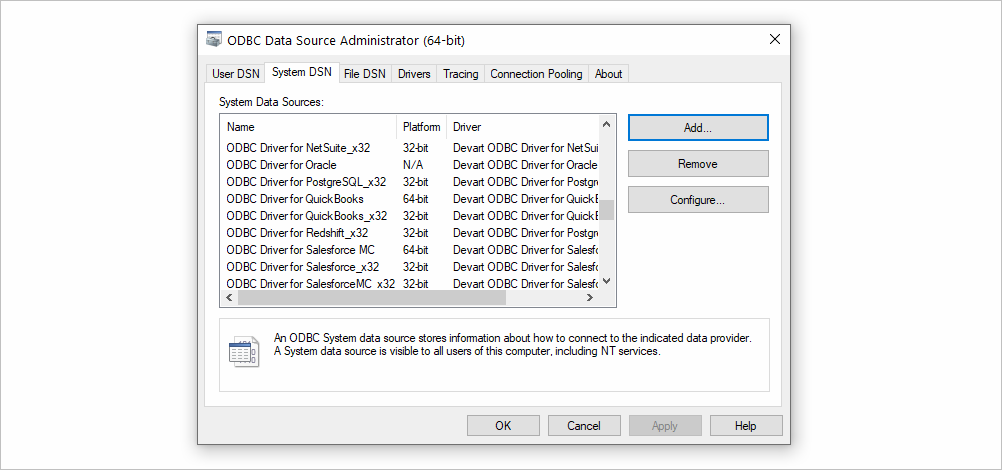Image resolution: width=1002 pixels, height=470 pixels.
Task: Sort list by Driver column header
Action: coord(523,127)
